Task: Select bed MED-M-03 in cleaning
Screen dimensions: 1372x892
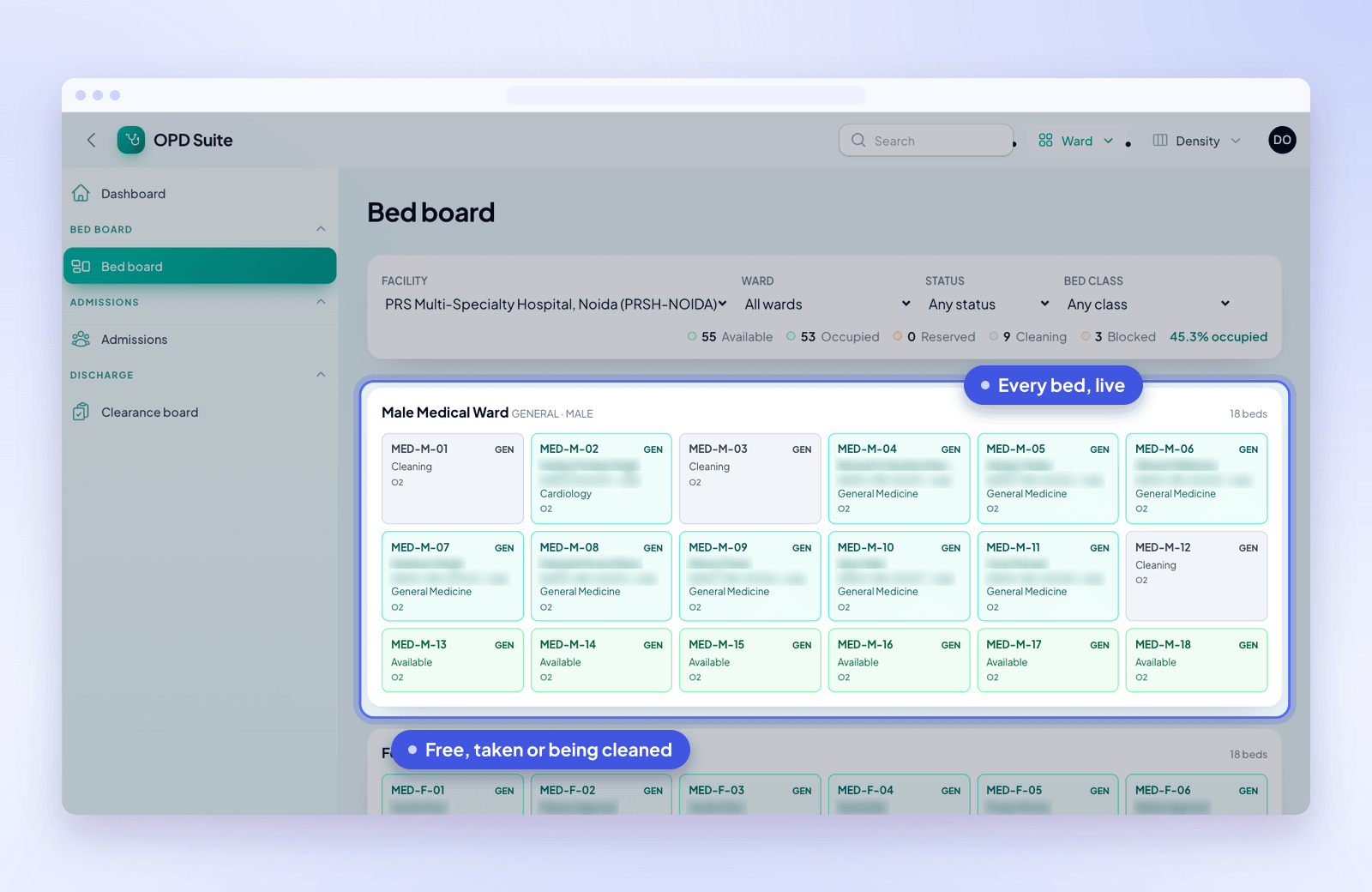Action: [x=750, y=479]
